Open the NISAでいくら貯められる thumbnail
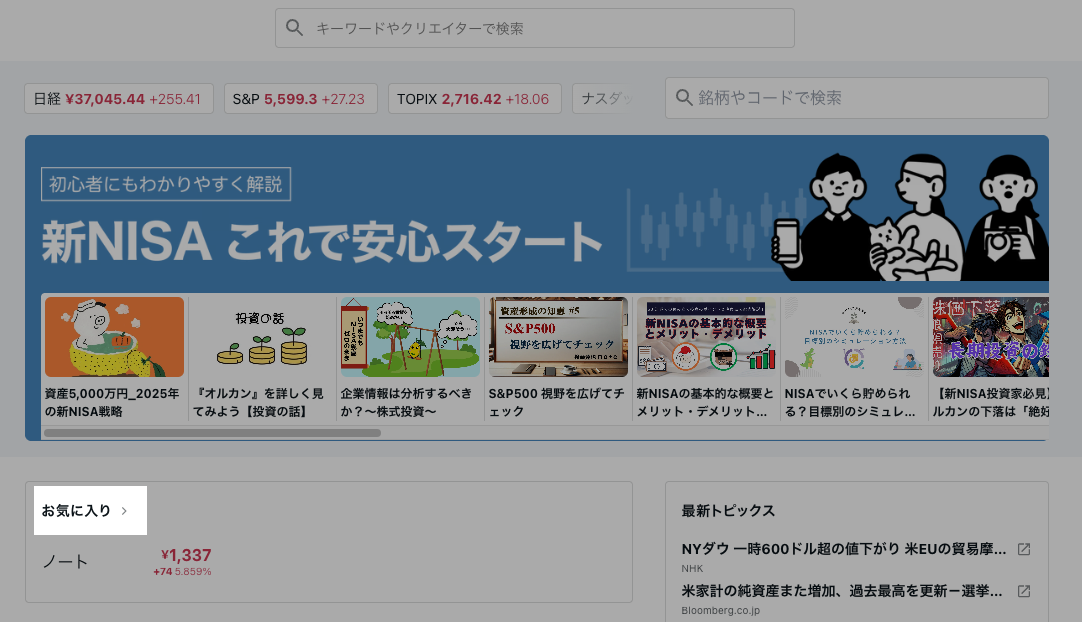 [x=854, y=337]
